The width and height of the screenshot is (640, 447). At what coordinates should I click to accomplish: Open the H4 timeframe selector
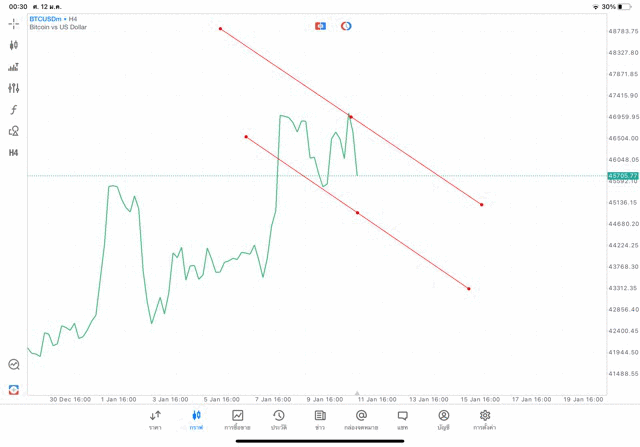click(14, 153)
